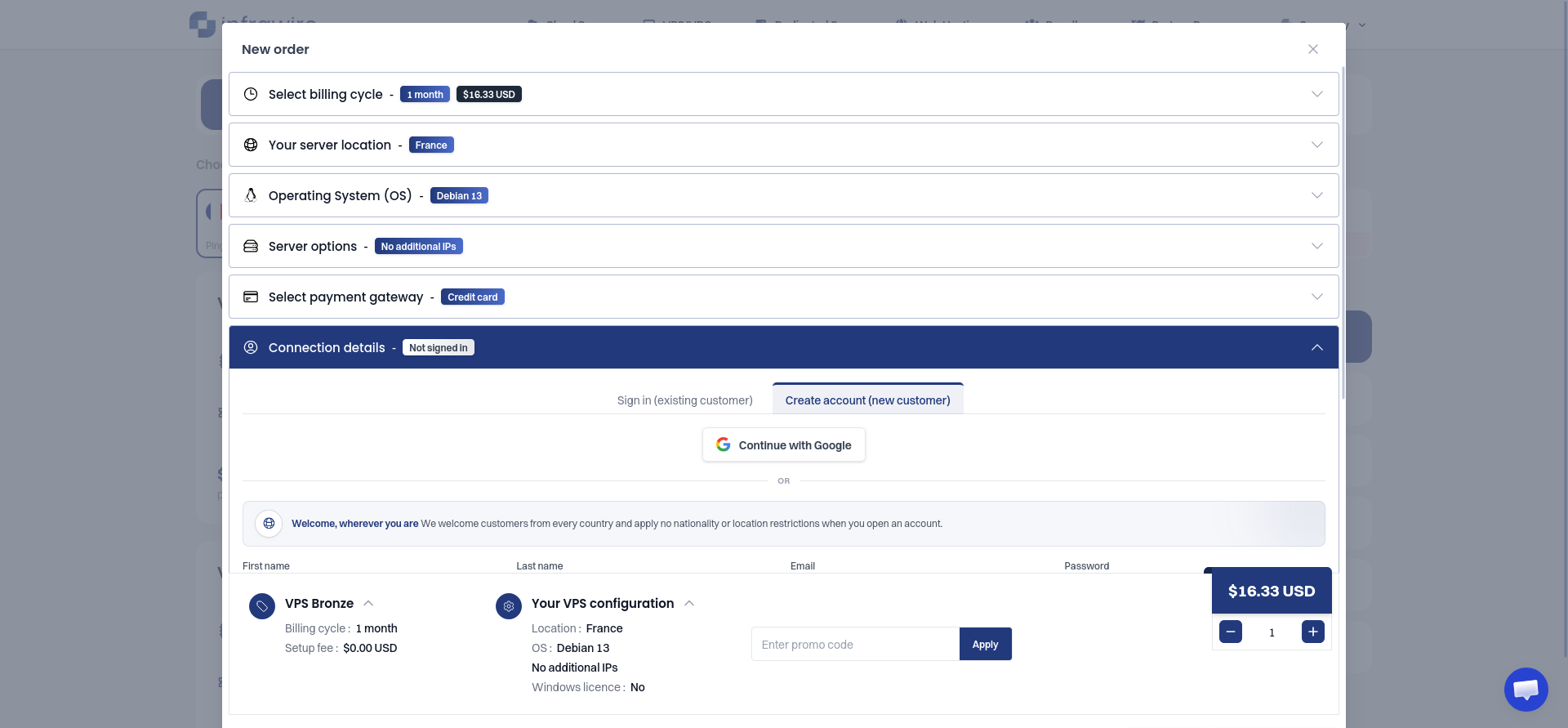
Task: Click the quantity value field
Action: pyautogui.click(x=1272, y=632)
